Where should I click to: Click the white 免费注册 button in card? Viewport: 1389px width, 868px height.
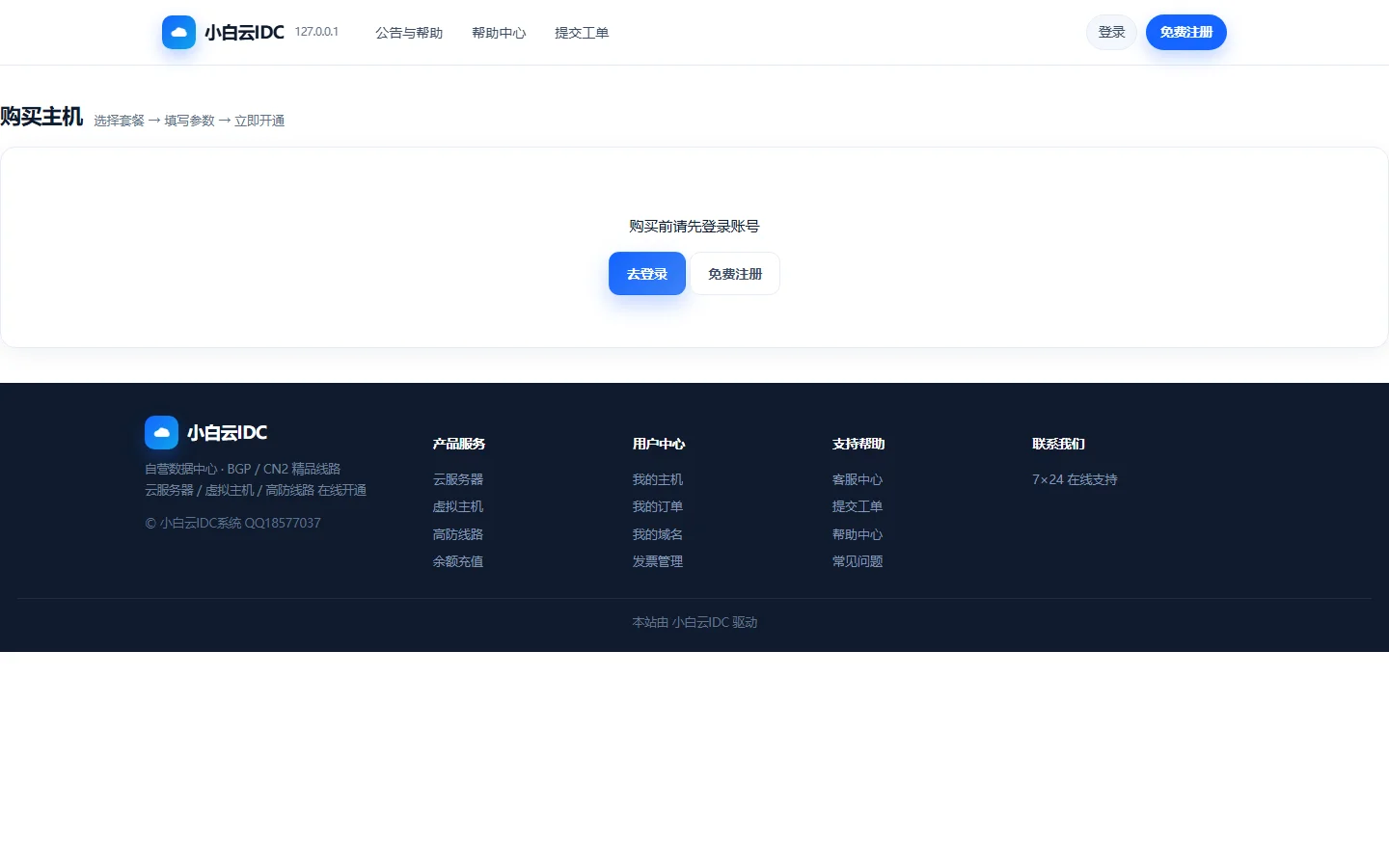pyautogui.click(x=735, y=274)
